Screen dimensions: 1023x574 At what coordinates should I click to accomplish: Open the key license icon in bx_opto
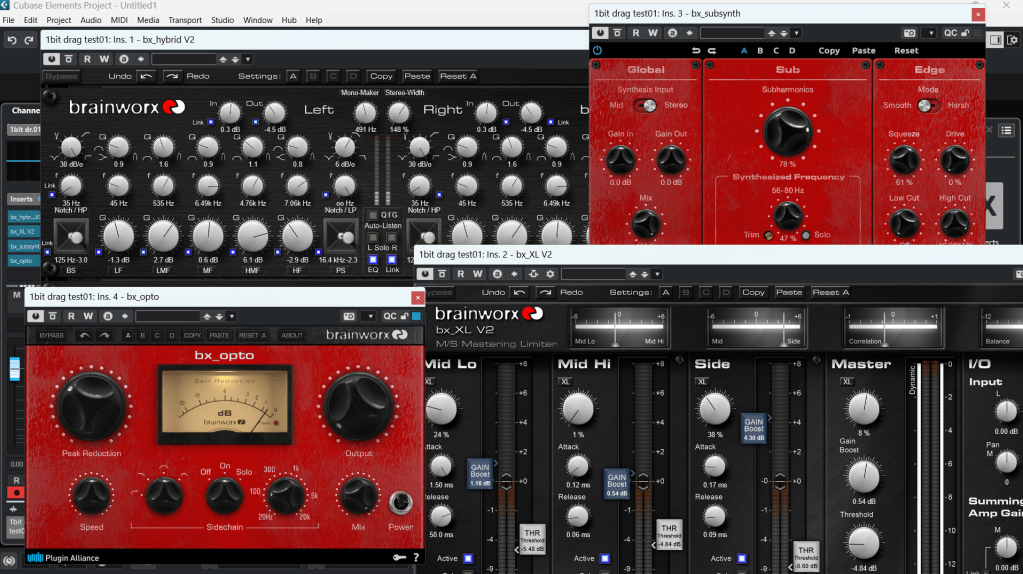click(x=399, y=557)
